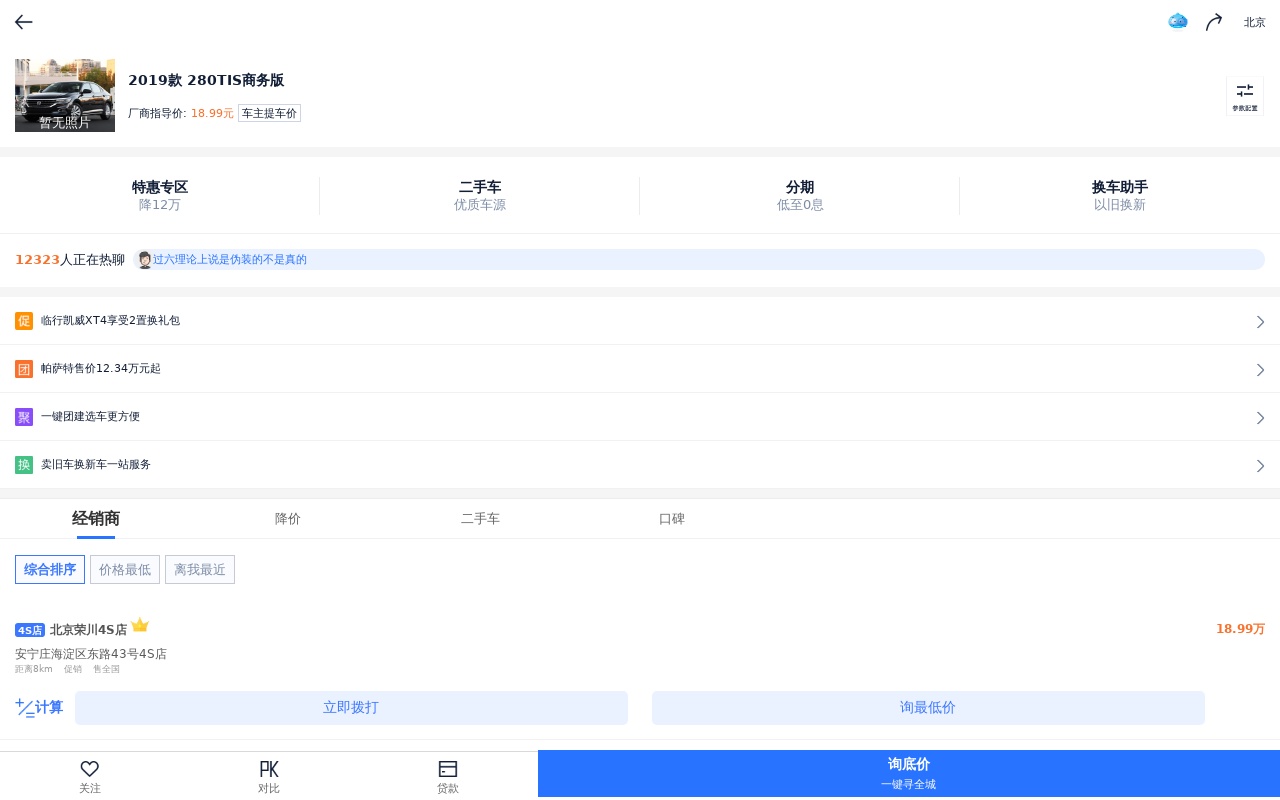Open 帕萨特售价12.34万元起 text
The width and height of the screenshot is (1280, 800).
[101, 369]
